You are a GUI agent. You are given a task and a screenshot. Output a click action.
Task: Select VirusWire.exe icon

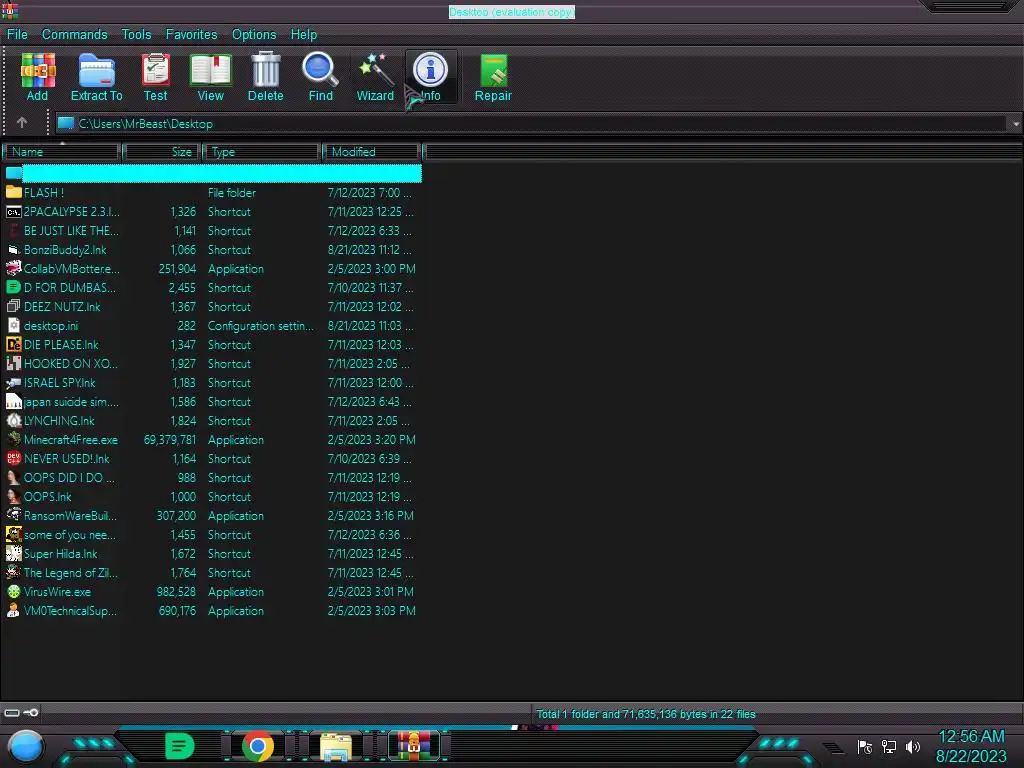14,592
